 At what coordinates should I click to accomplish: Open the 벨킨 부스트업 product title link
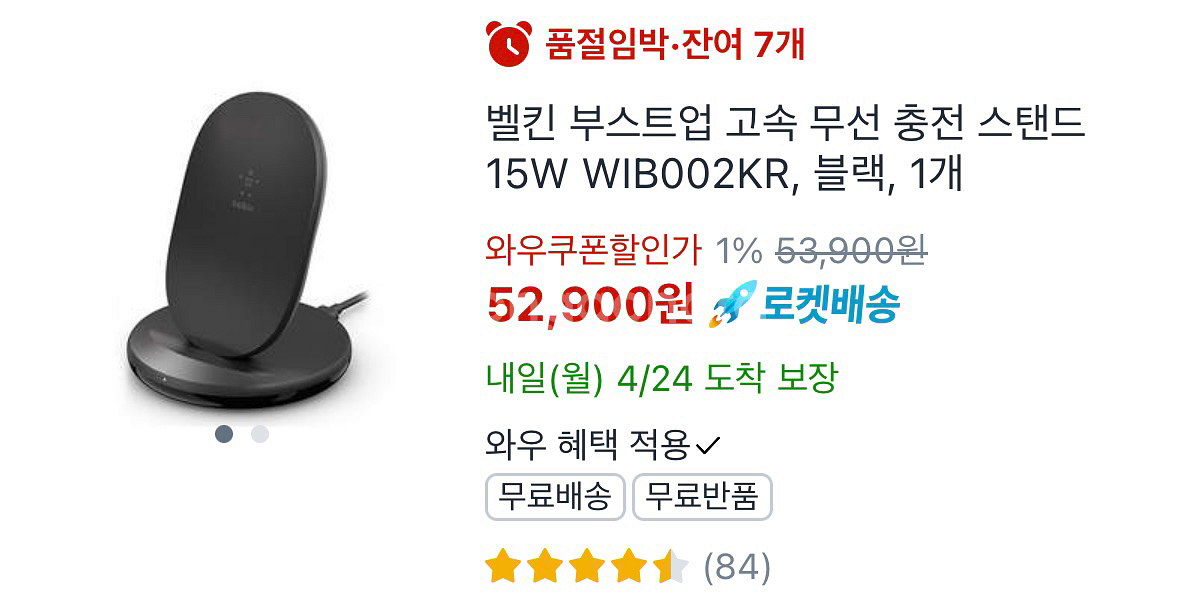[785, 148]
